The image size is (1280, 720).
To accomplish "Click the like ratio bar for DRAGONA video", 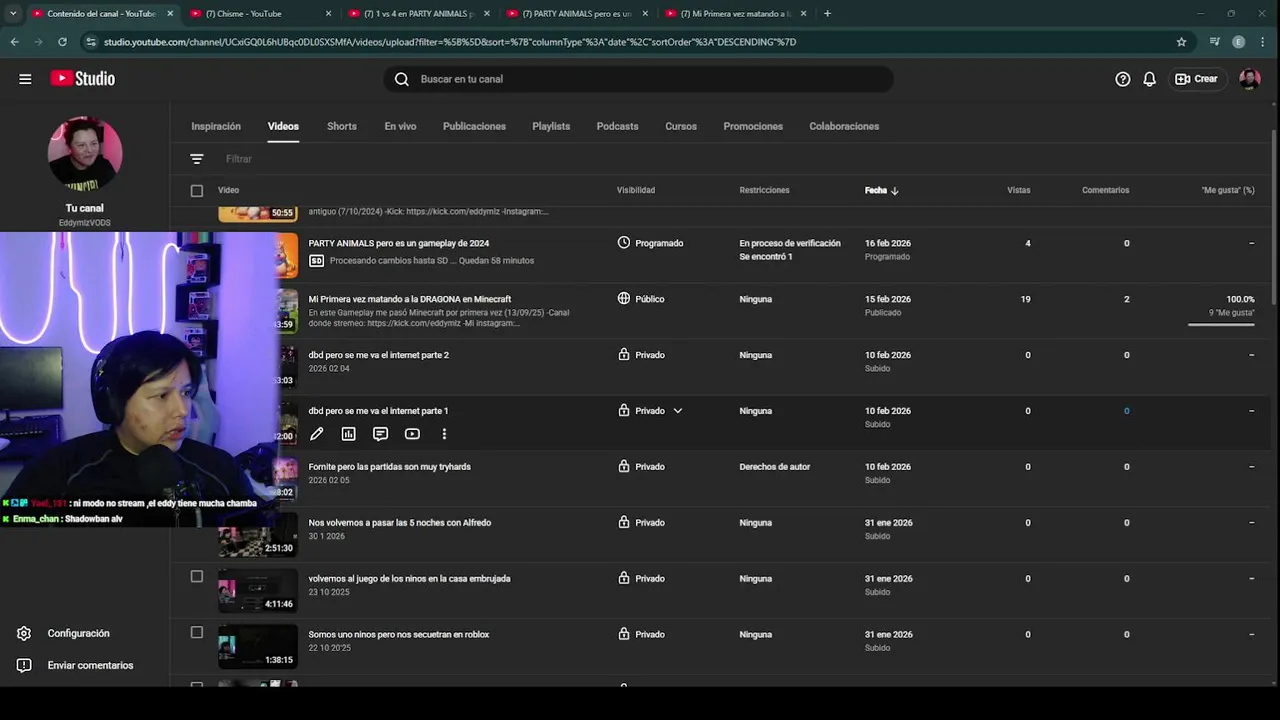I will click(x=1221, y=324).
